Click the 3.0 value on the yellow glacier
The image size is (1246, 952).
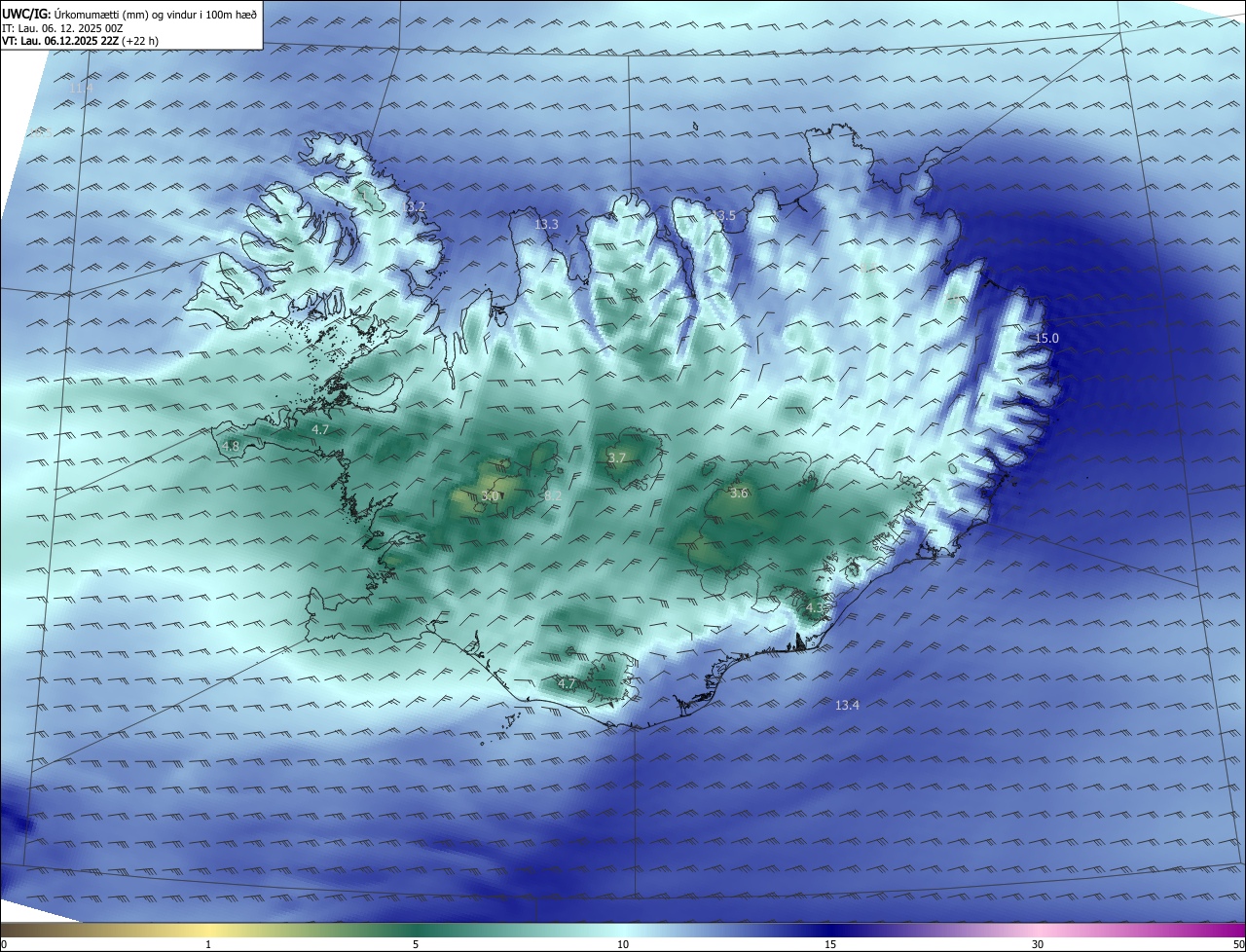tap(491, 496)
